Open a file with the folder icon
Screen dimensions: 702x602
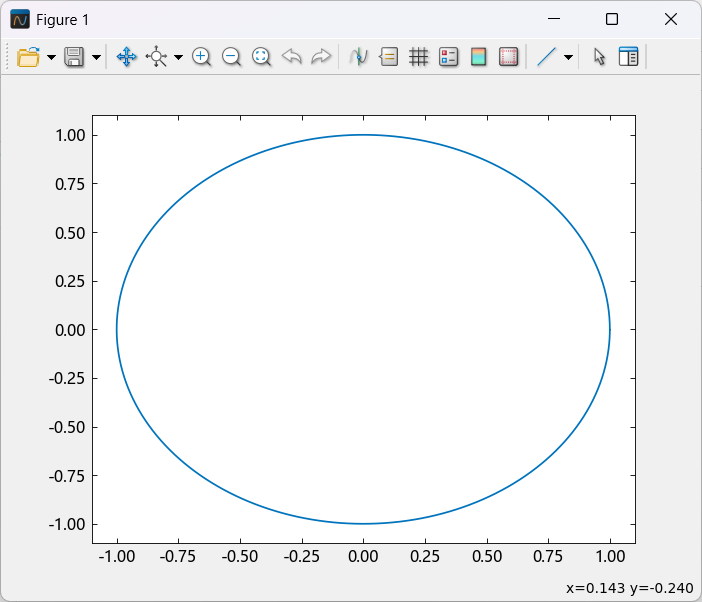[28, 57]
